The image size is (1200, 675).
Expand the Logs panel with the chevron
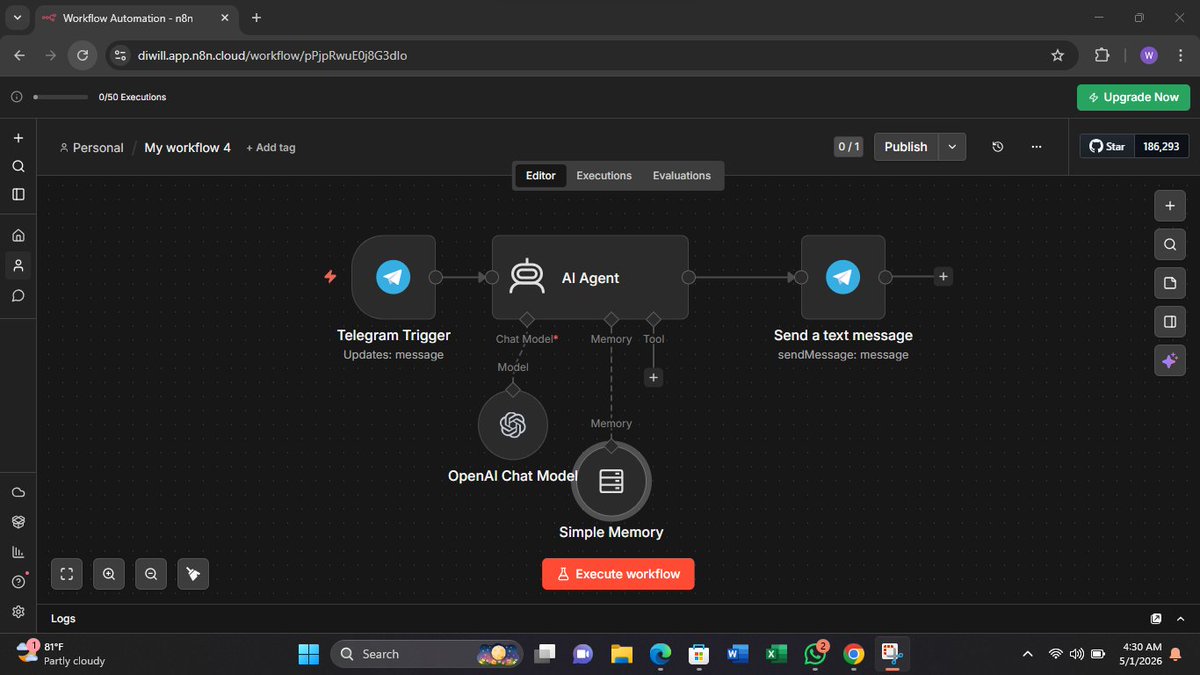click(x=1182, y=618)
